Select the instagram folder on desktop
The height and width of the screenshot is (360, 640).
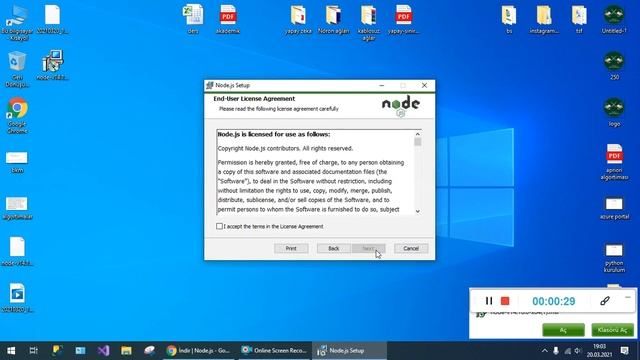[544, 19]
